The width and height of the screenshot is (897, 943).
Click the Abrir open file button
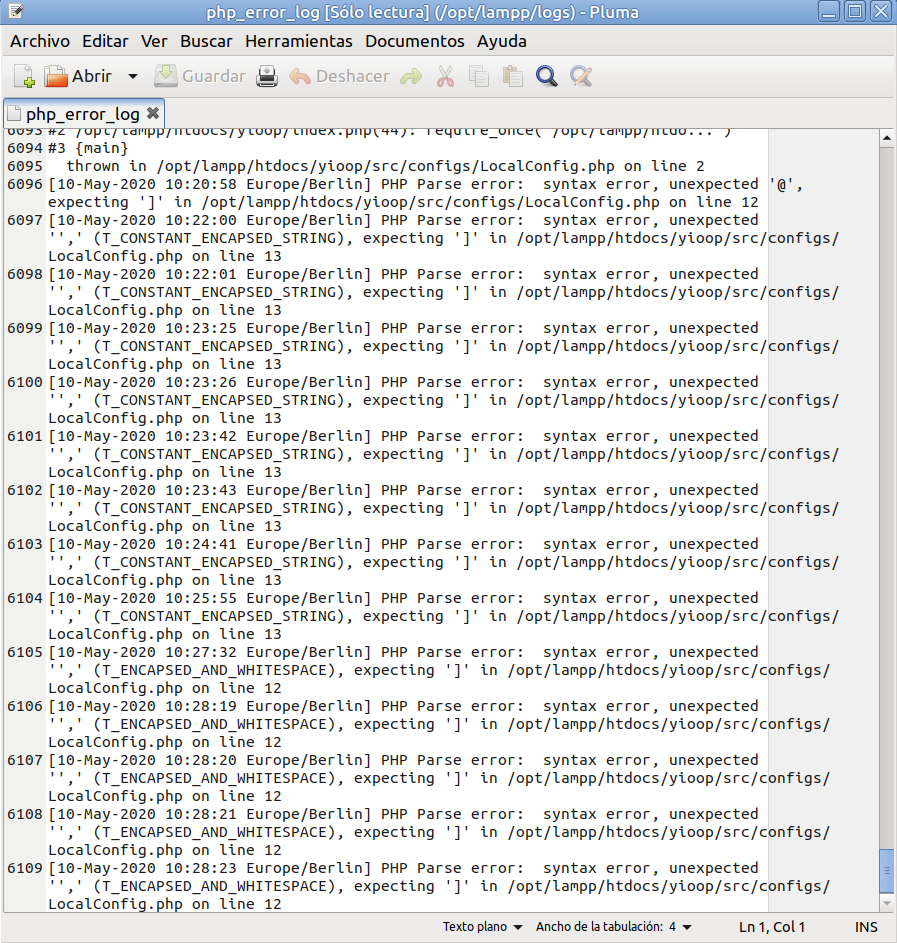78,76
